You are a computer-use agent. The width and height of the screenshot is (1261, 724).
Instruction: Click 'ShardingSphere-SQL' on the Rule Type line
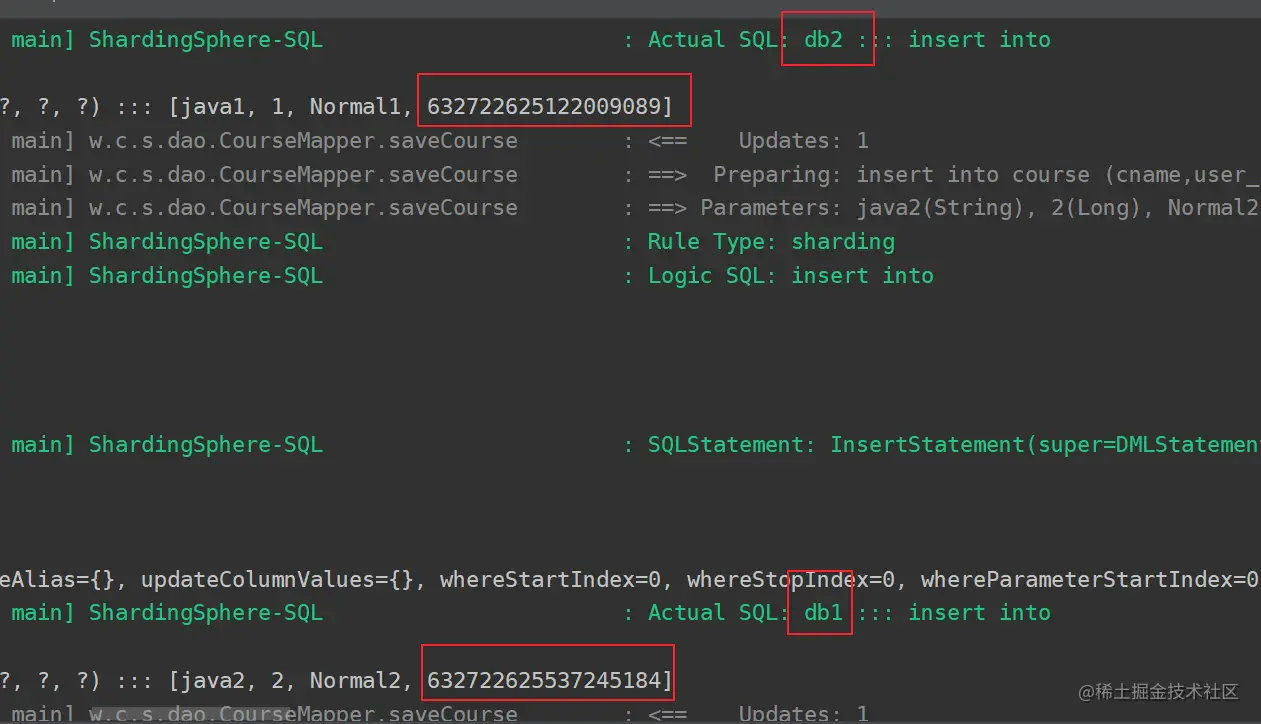[206, 242]
